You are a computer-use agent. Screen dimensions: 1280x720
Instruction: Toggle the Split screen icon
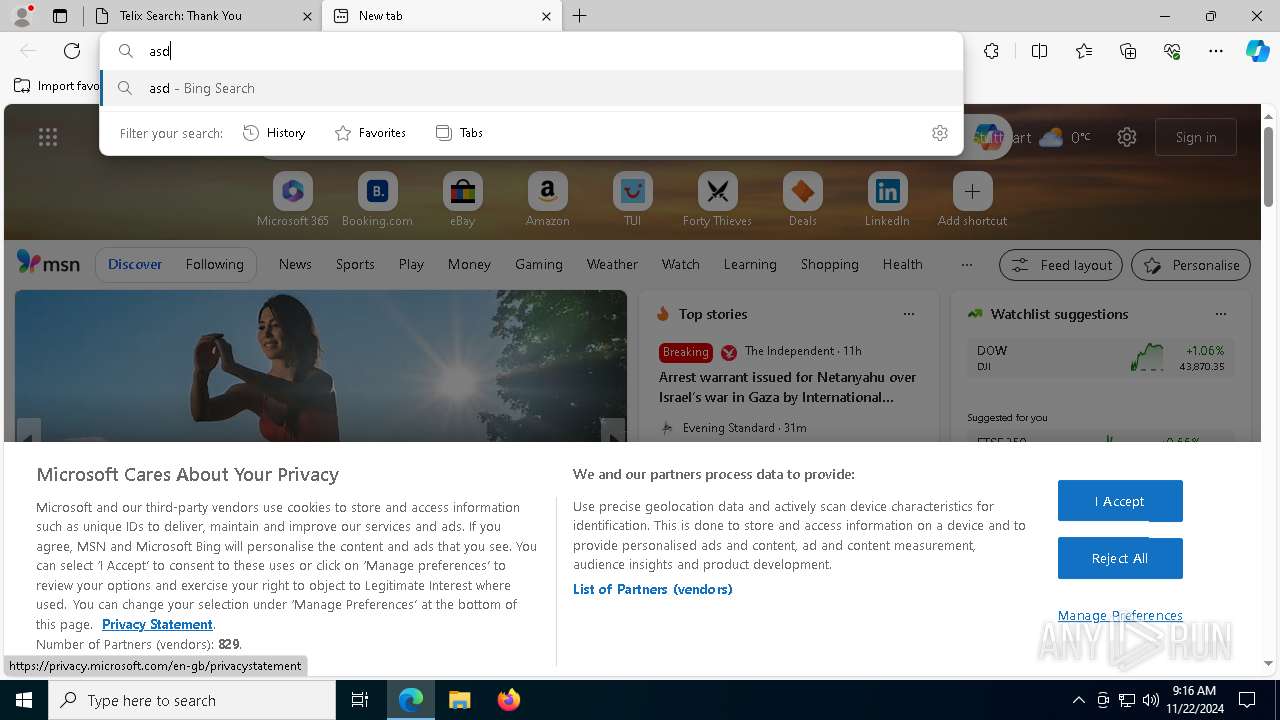tap(1039, 51)
